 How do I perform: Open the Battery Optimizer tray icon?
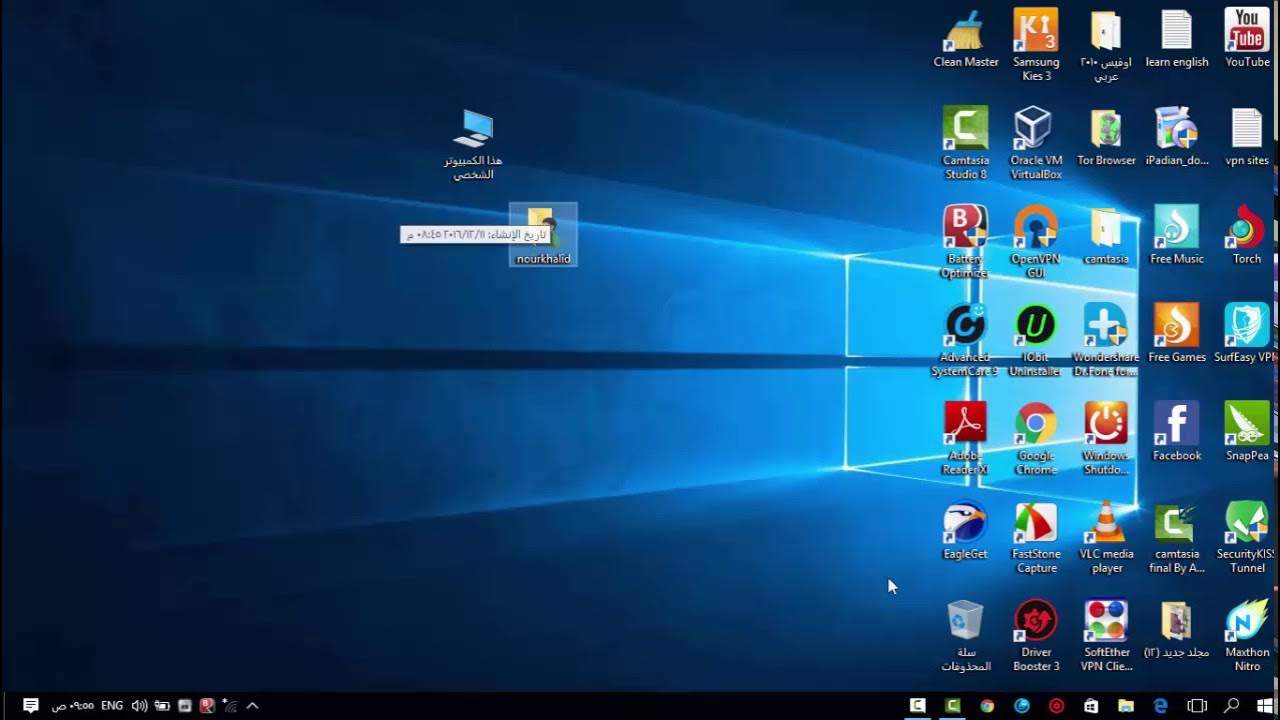click(207, 706)
